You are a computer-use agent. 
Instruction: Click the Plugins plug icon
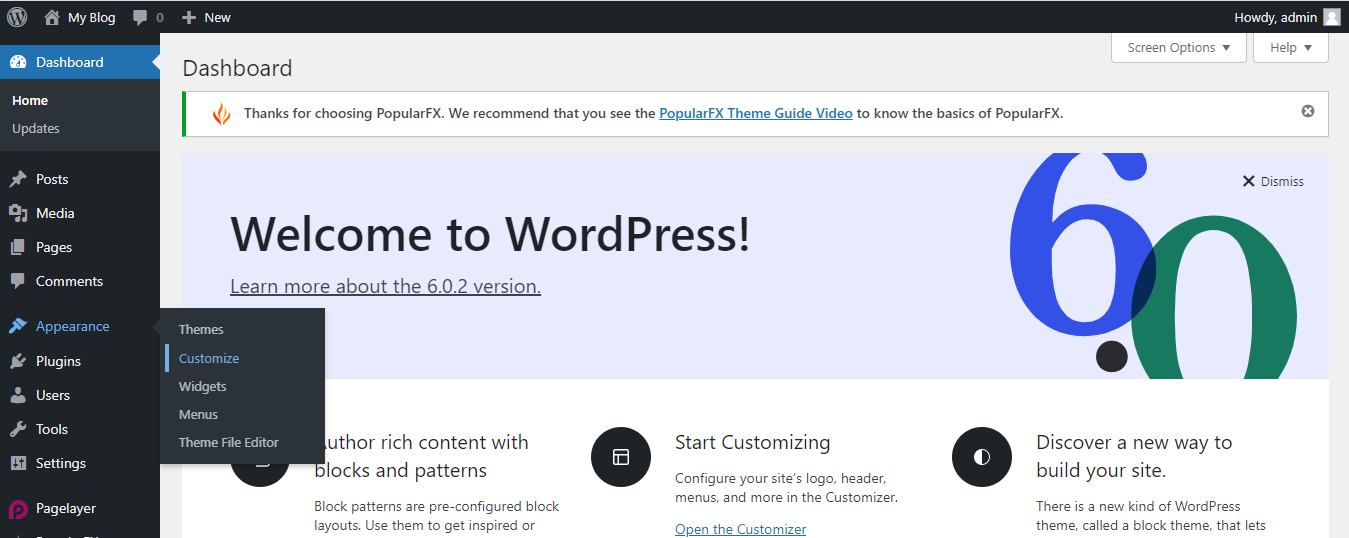(18, 361)
